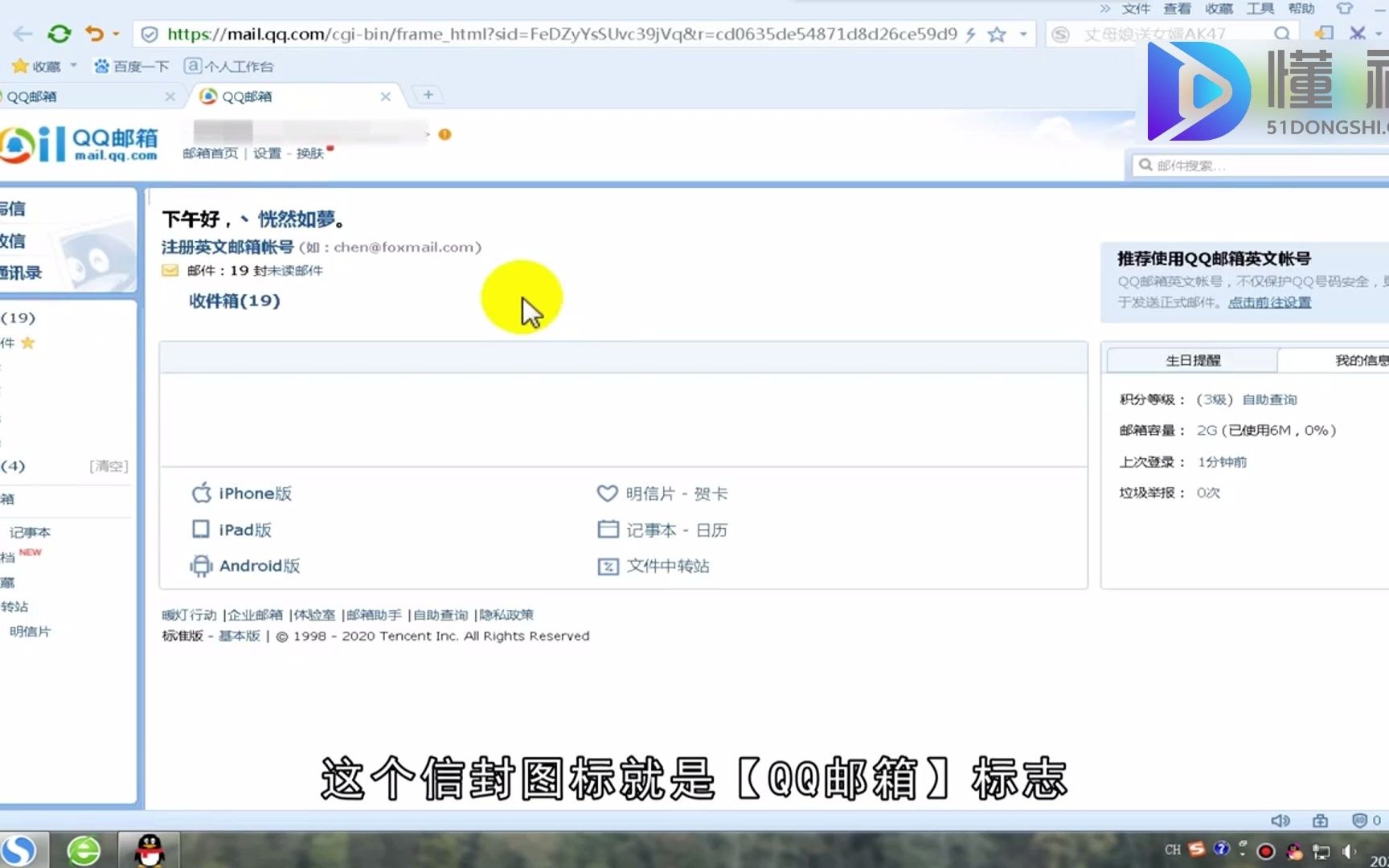
Task: Click 注册英文邮箱帐号 link
Action: [x=227, y=247]
